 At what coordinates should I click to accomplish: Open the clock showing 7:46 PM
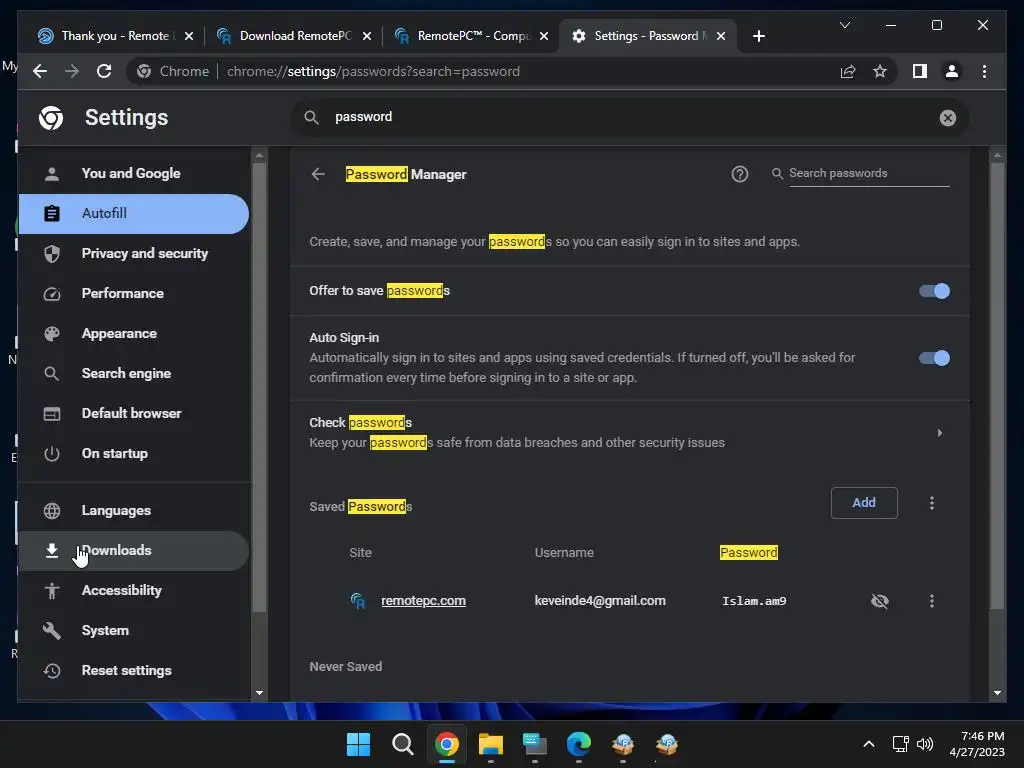tap(977, 744)
